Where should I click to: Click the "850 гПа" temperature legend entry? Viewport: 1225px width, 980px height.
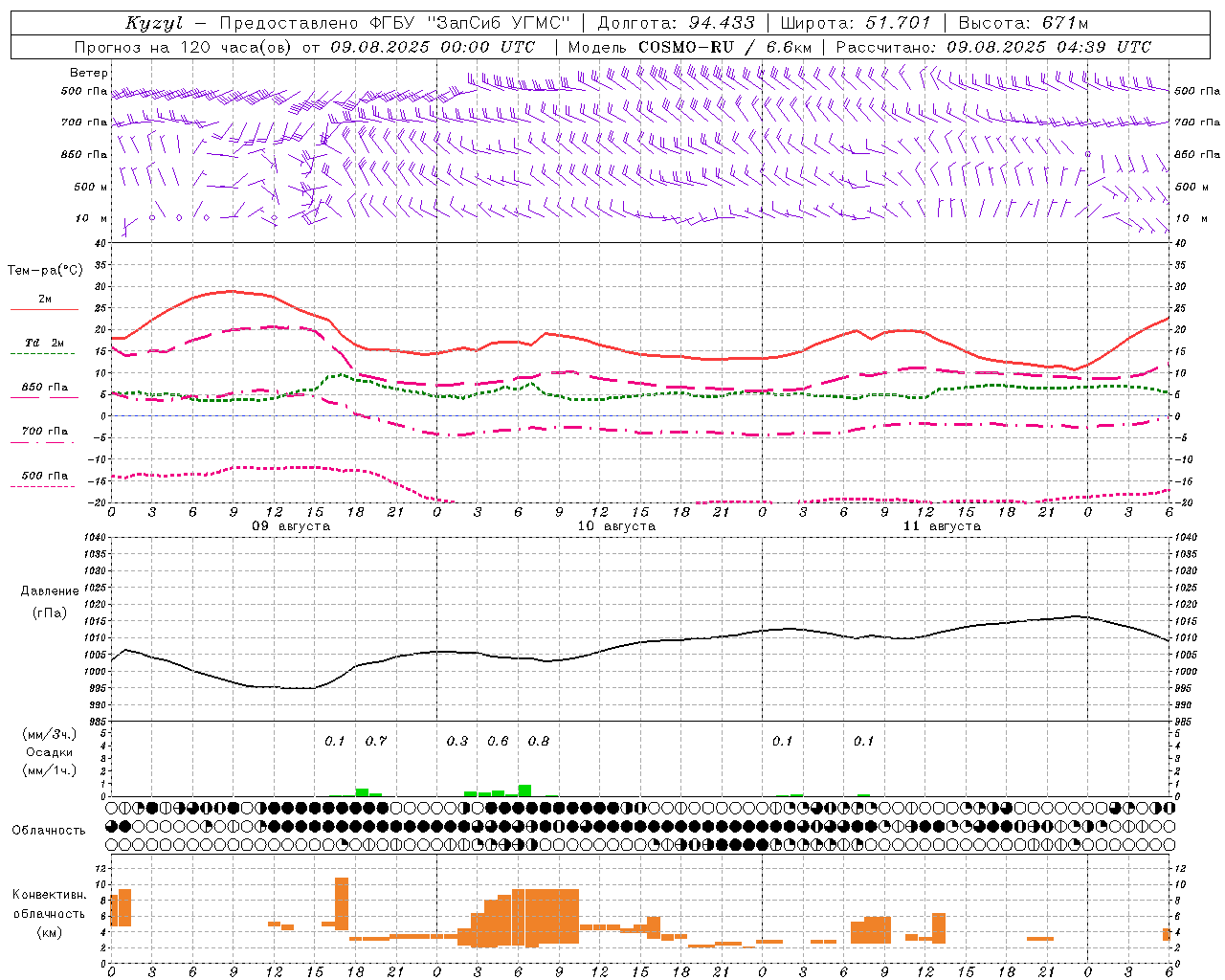point(45,388)
